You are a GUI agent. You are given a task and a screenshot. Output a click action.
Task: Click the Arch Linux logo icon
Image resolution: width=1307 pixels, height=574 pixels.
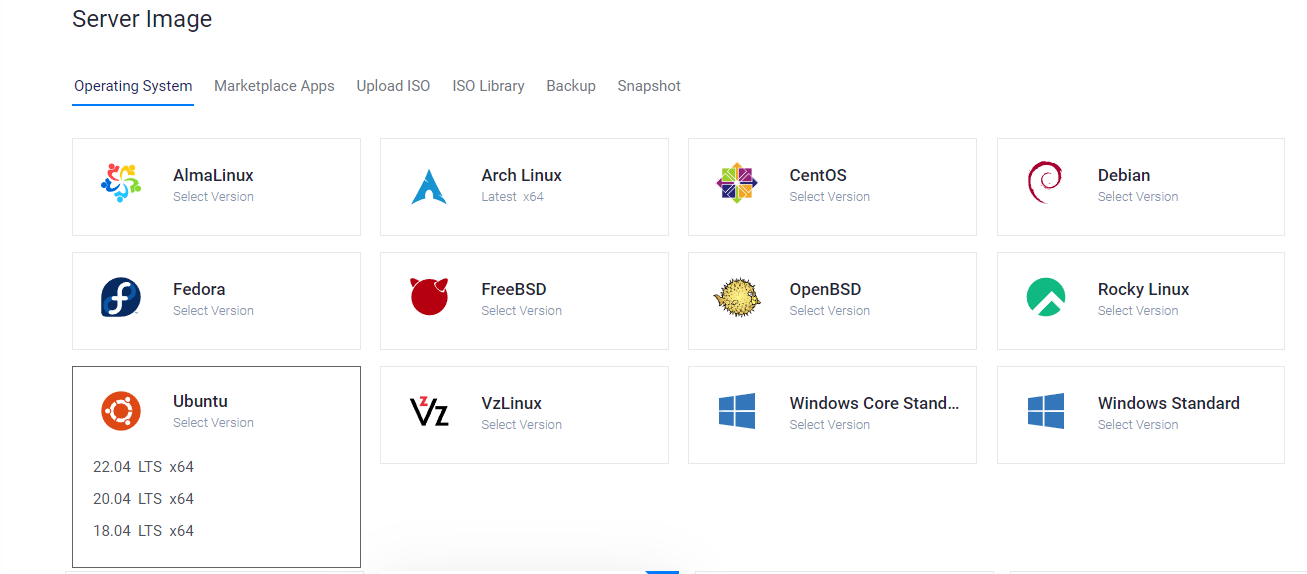pyautogui.click(x=429, y=187)
